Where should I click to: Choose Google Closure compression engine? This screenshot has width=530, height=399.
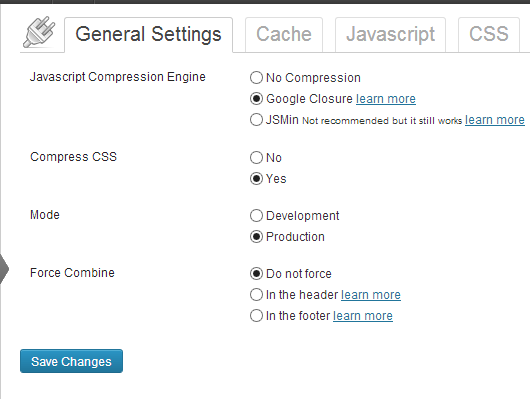point(256,99)
